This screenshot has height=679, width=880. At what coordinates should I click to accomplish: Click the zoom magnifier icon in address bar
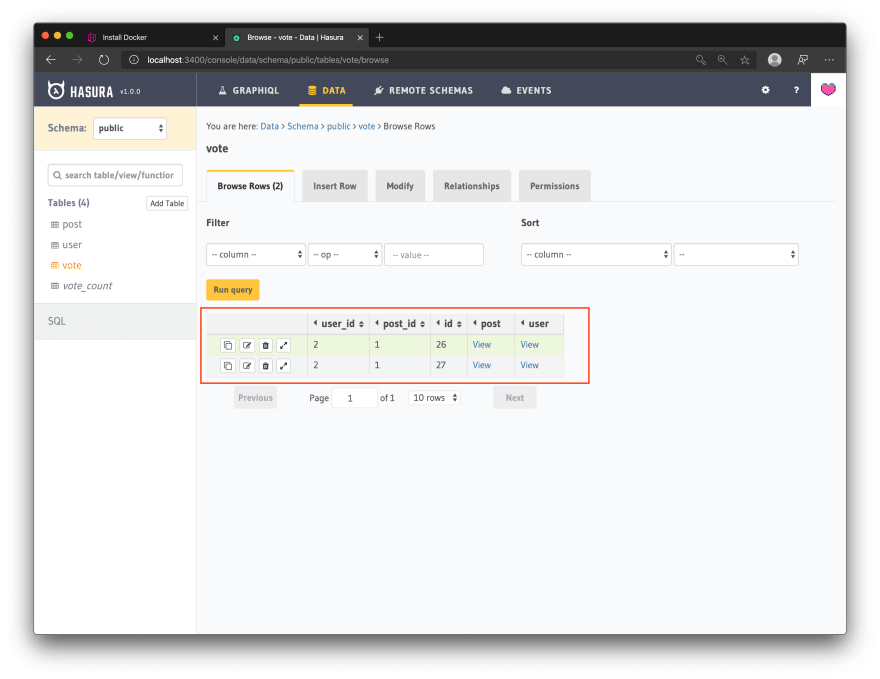tap(722, 59)
